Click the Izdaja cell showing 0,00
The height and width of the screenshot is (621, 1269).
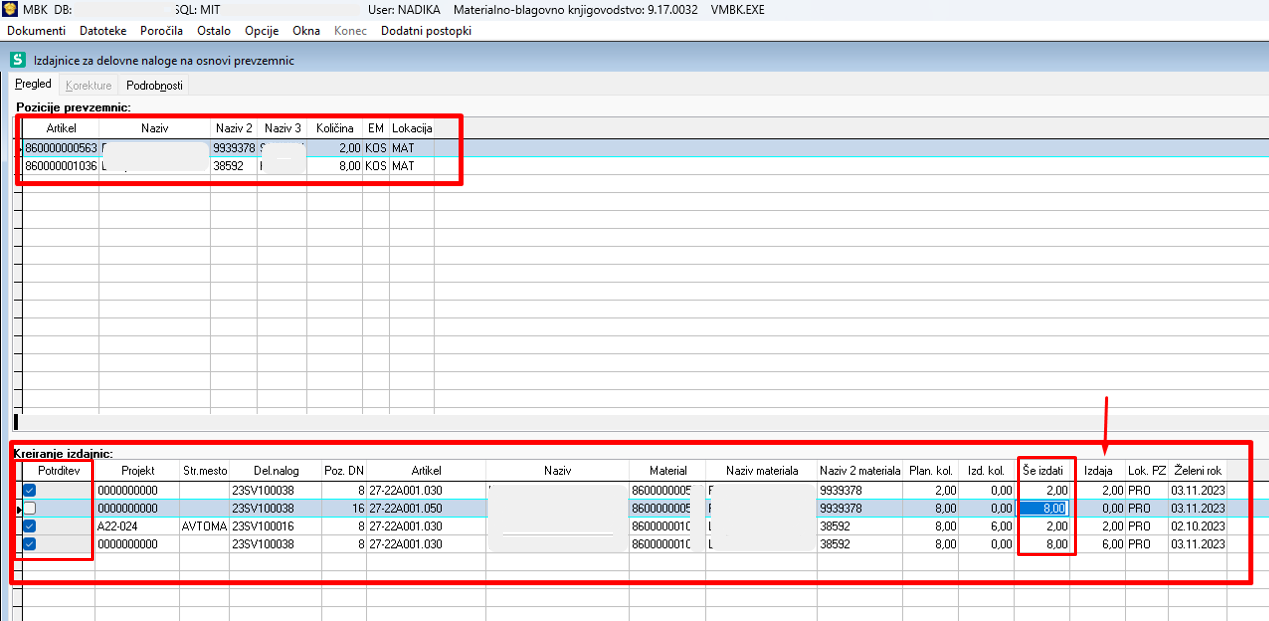[1098, 508]
